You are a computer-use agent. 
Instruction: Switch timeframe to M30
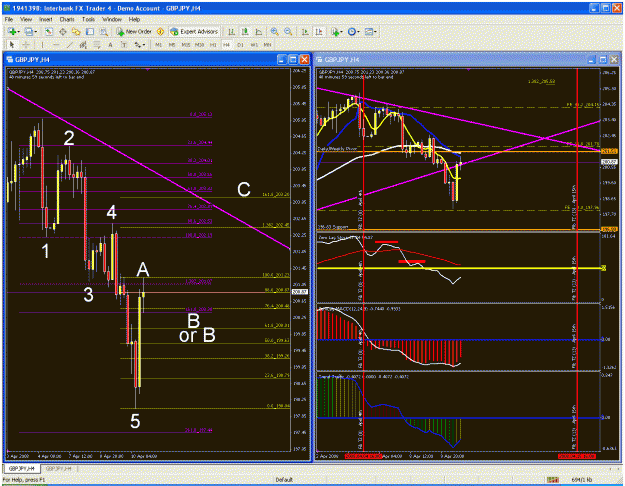199,45
